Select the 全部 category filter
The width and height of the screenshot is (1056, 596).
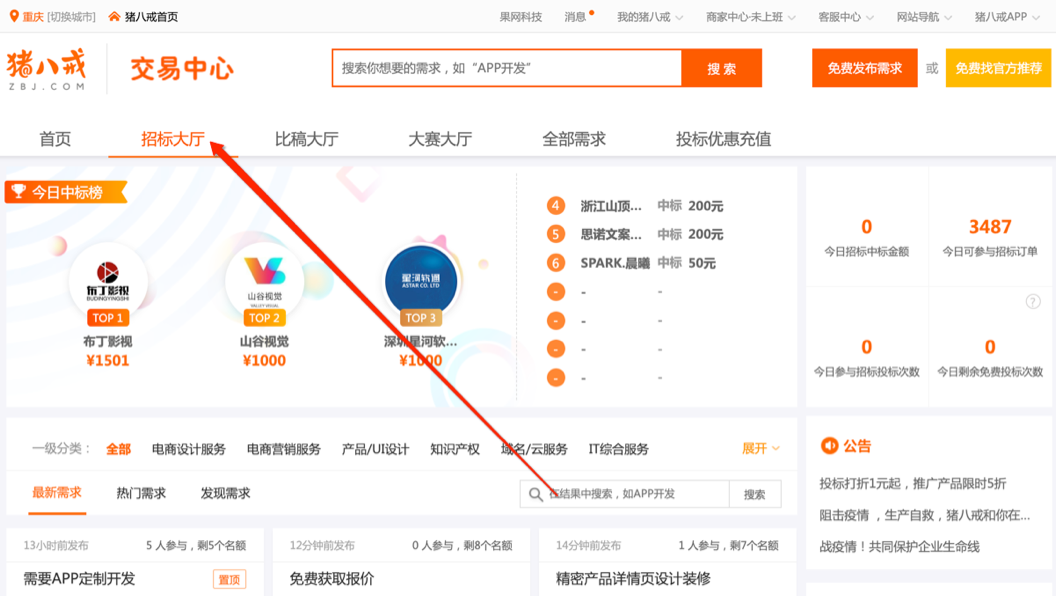coord(119,449)
